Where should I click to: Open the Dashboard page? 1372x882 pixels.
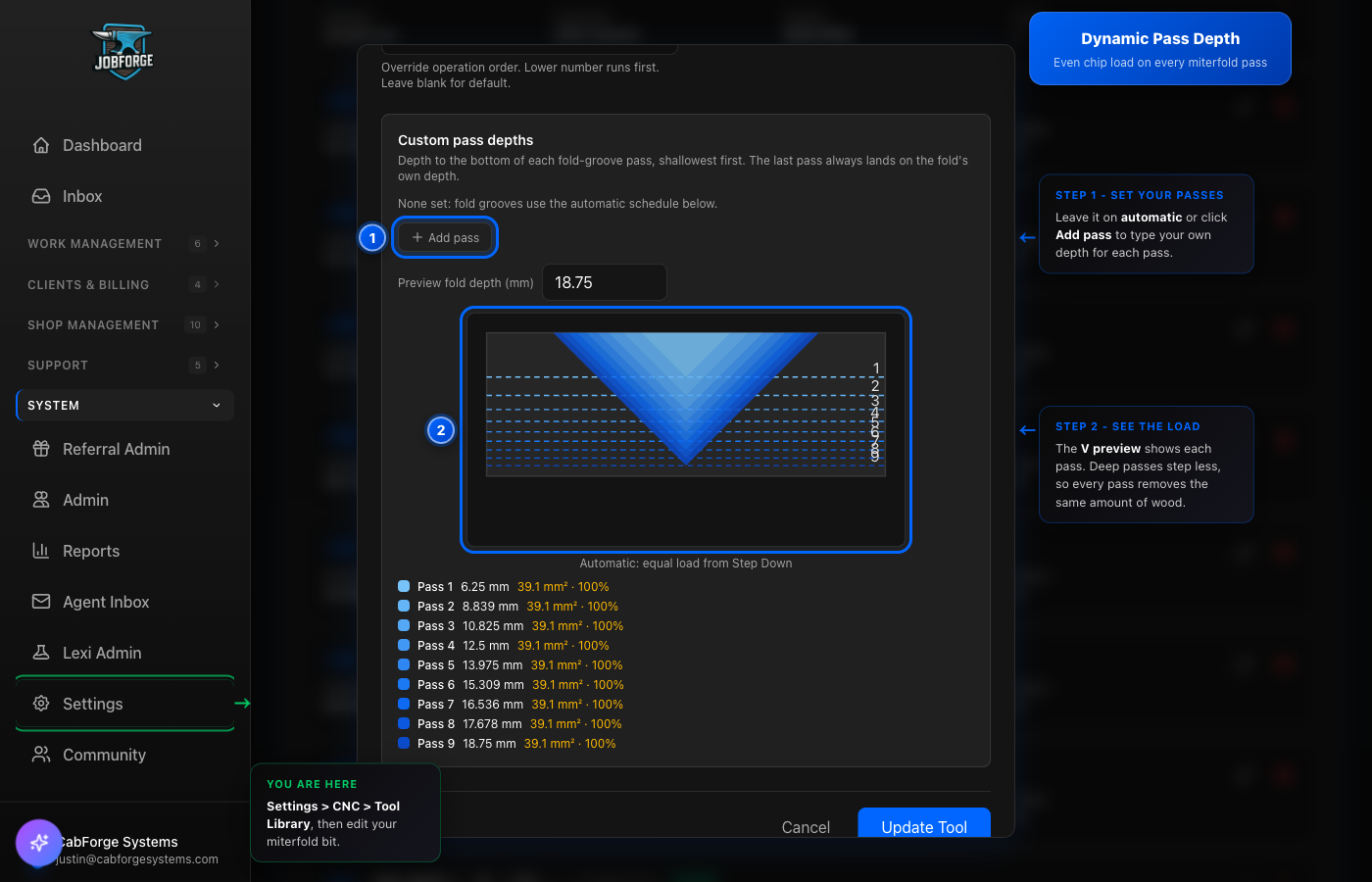(124, 145)
